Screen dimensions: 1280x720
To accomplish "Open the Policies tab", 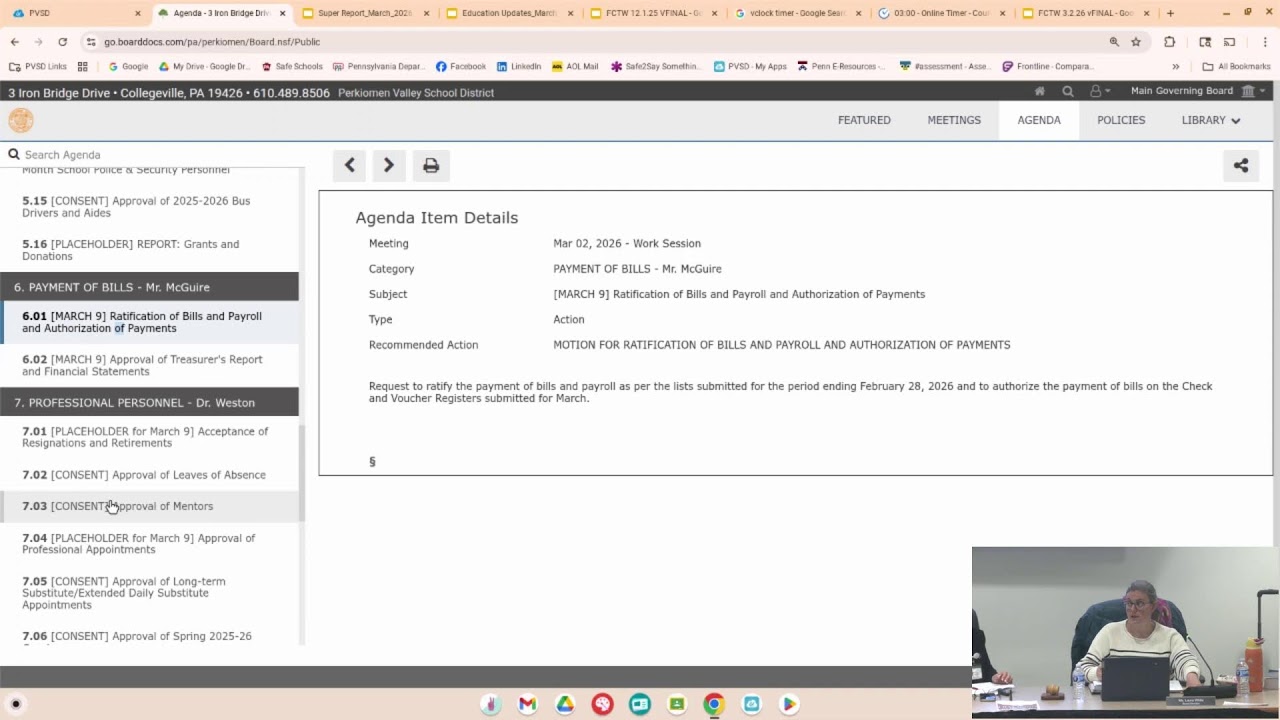I will tap(1121, 120).
